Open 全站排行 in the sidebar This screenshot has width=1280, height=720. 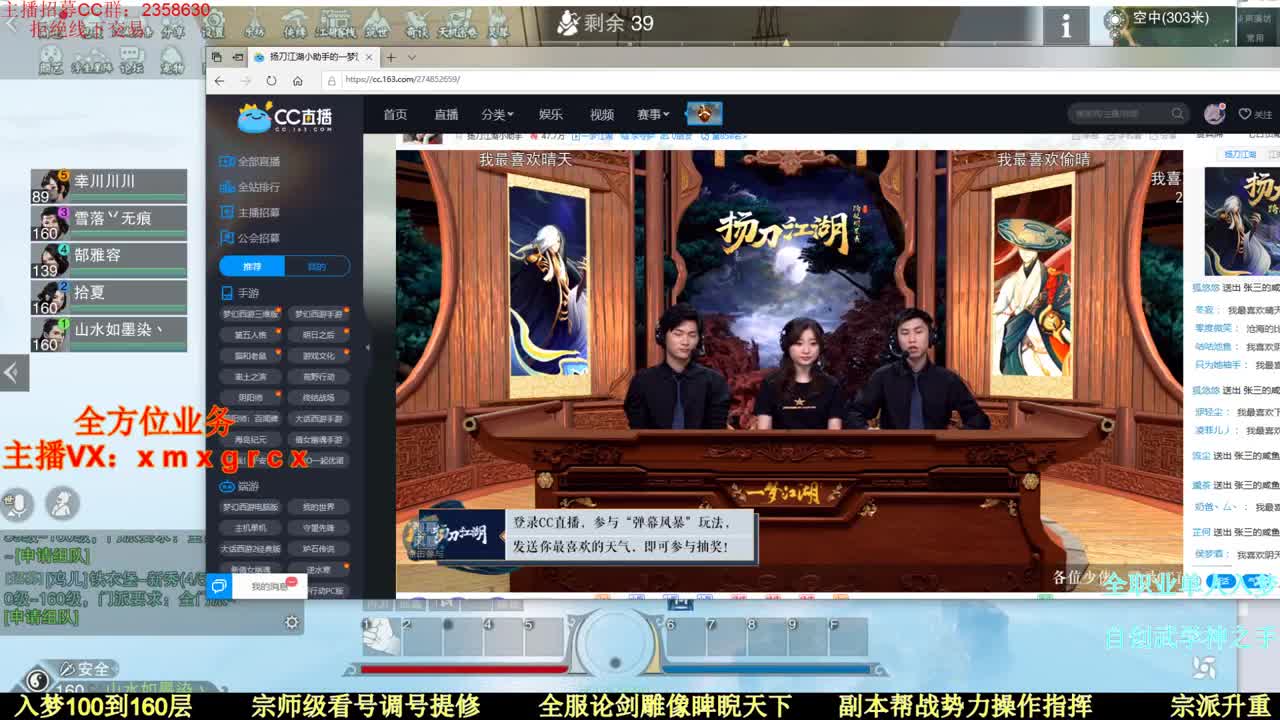click(x=251, y=187)
